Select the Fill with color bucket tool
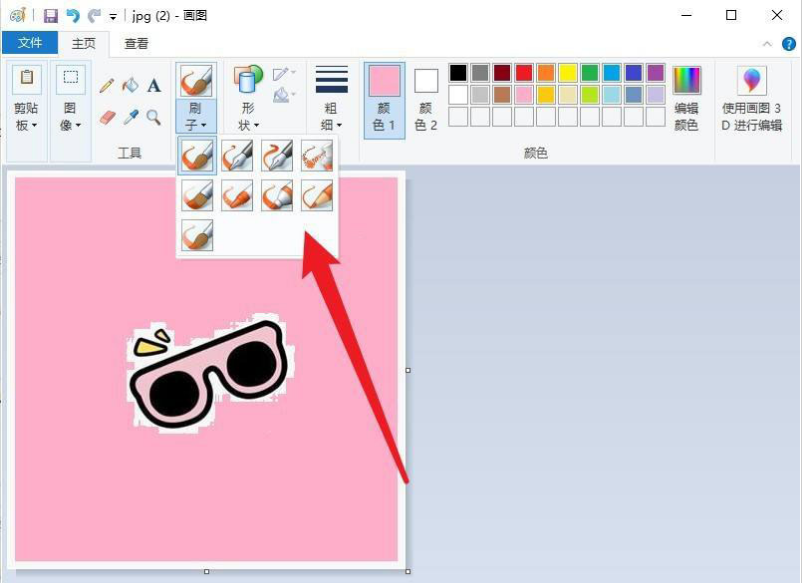The width and height of the screenshot is (802, 583). point(130,86)
